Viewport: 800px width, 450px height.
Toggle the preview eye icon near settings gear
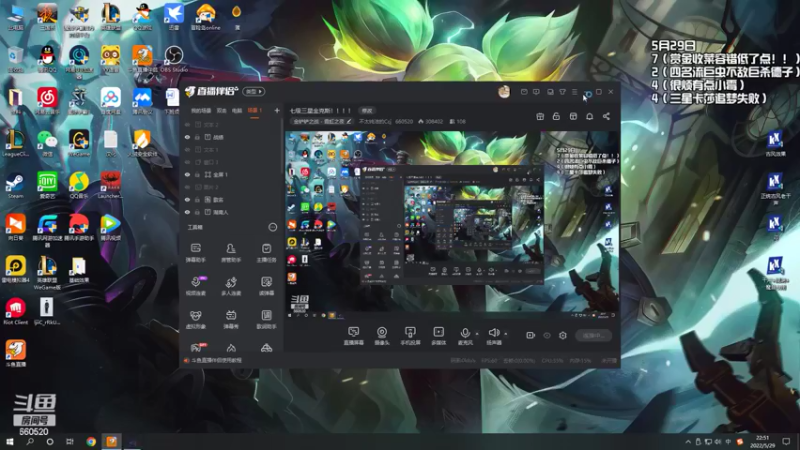(x=547, y=335)
